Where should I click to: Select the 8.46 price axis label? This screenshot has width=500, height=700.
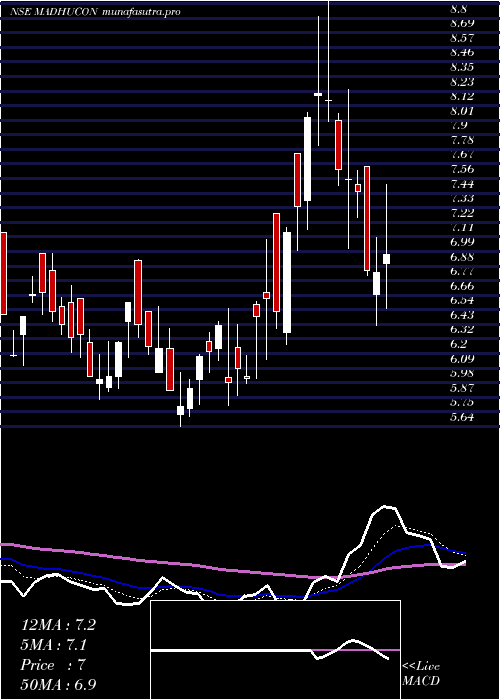click(x=462, y=52)
